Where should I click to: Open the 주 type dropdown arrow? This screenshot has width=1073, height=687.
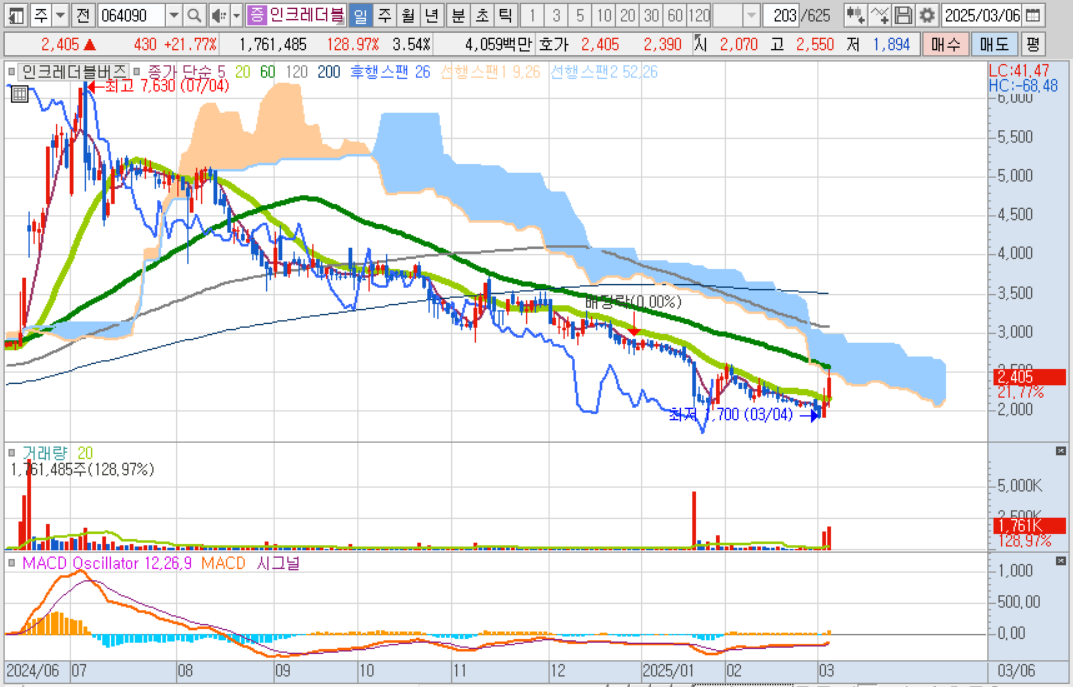[x=60, y=14]
